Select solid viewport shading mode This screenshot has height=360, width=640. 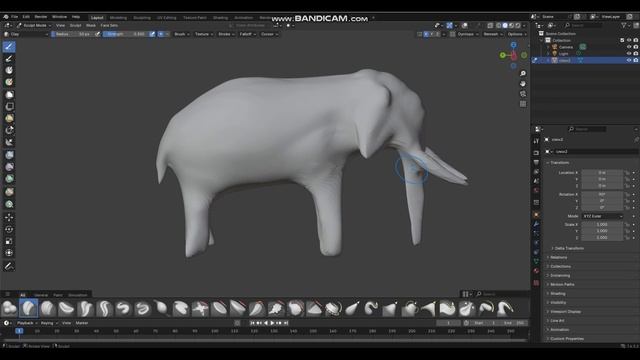point(505,25)
